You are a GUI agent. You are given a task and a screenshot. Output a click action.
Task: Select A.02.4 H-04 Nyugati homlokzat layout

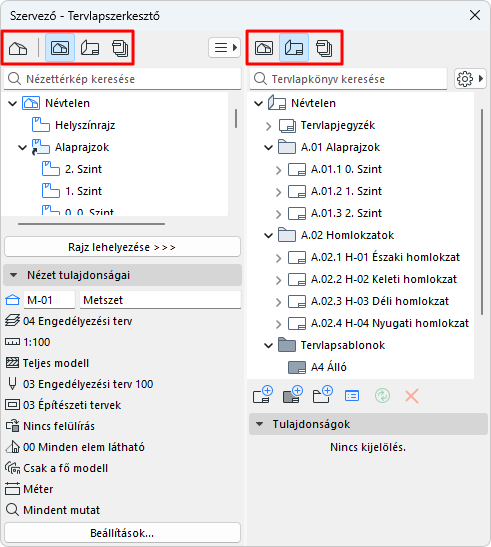390,323
